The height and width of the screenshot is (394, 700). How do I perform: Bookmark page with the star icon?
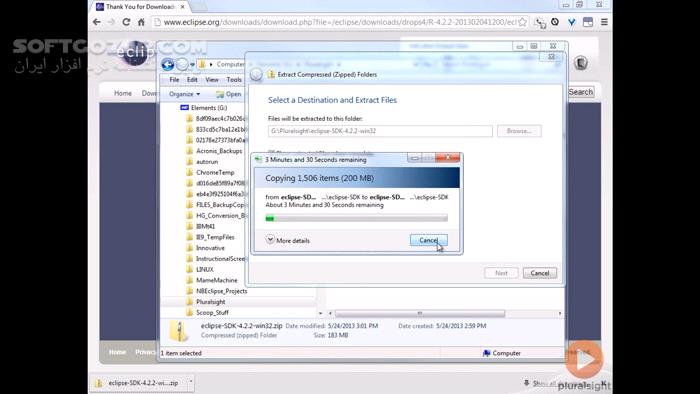(522, 22)
